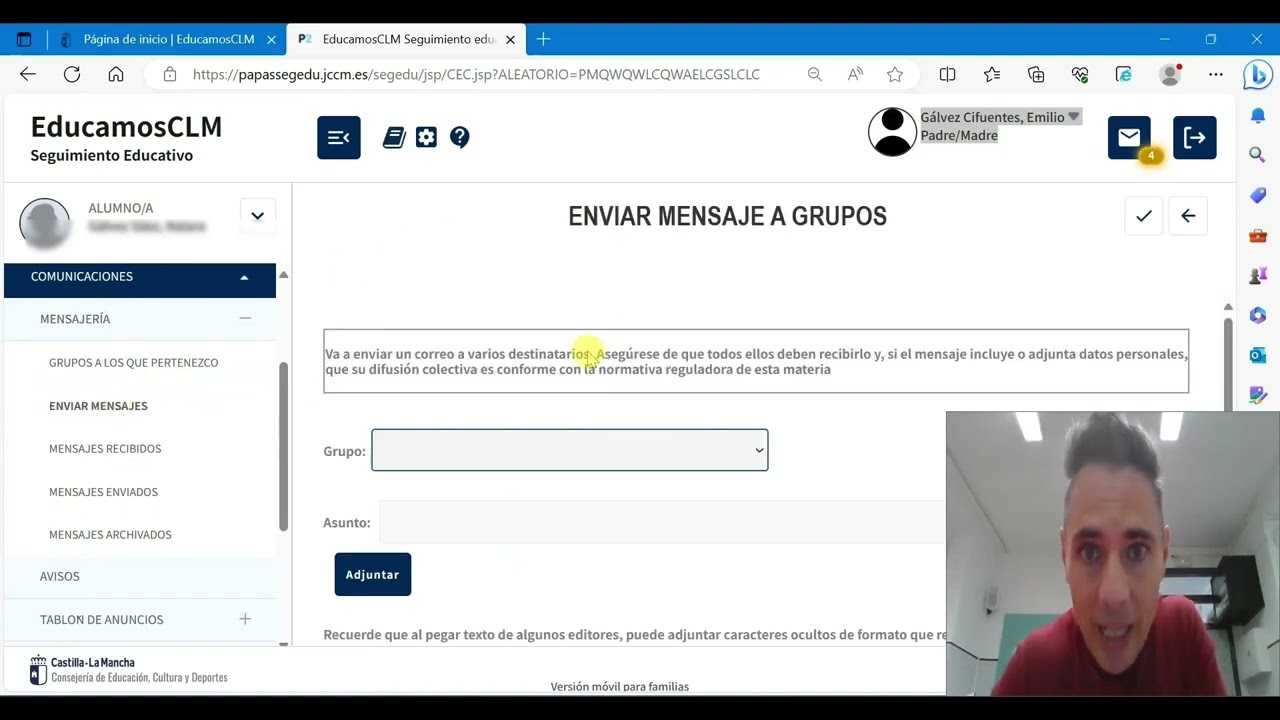This screenshot has width=1280, height=720.
Task: Add this page to favorites star
Action: pos(895,74)
